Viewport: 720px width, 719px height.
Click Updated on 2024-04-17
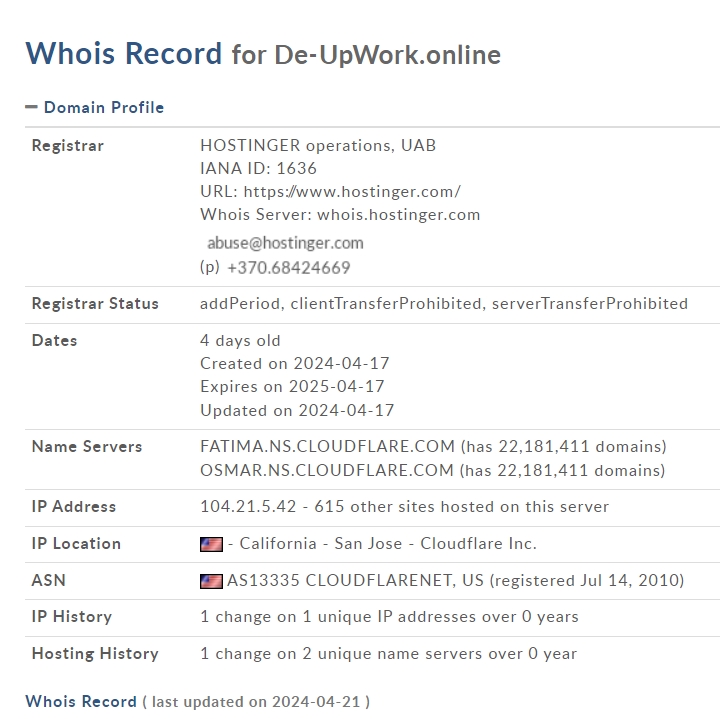tap(297, 410)
